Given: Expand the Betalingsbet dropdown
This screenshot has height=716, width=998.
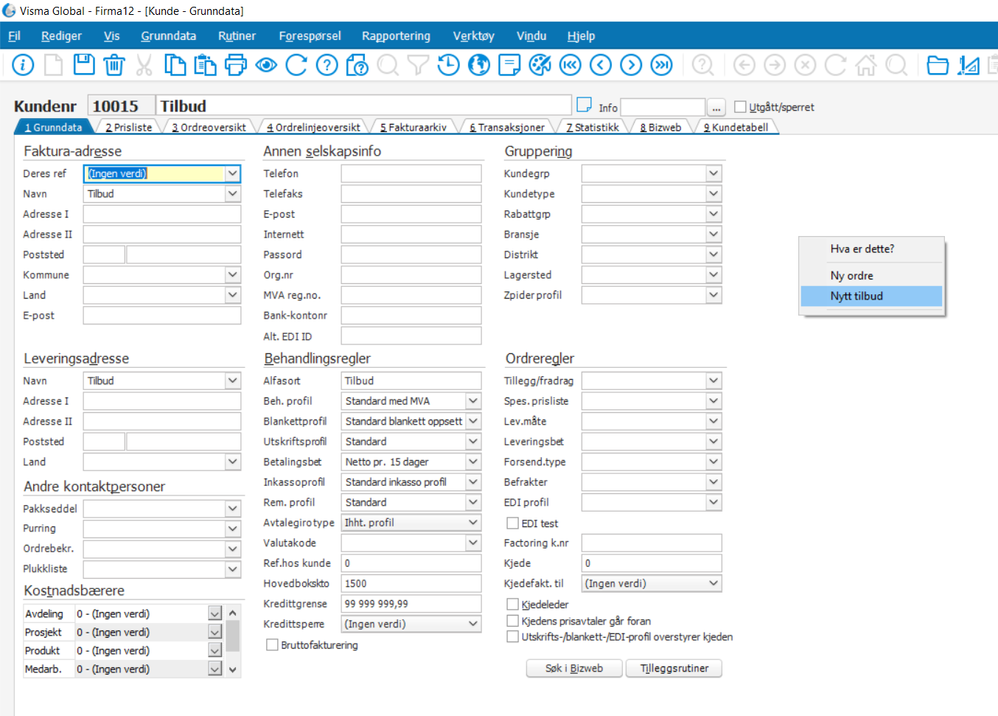Looking at the screenshot, I should [473, 462].
